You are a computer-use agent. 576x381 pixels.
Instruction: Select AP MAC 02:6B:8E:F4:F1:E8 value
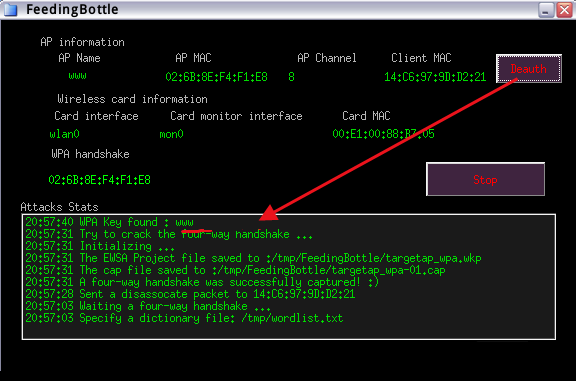(216, 77)
